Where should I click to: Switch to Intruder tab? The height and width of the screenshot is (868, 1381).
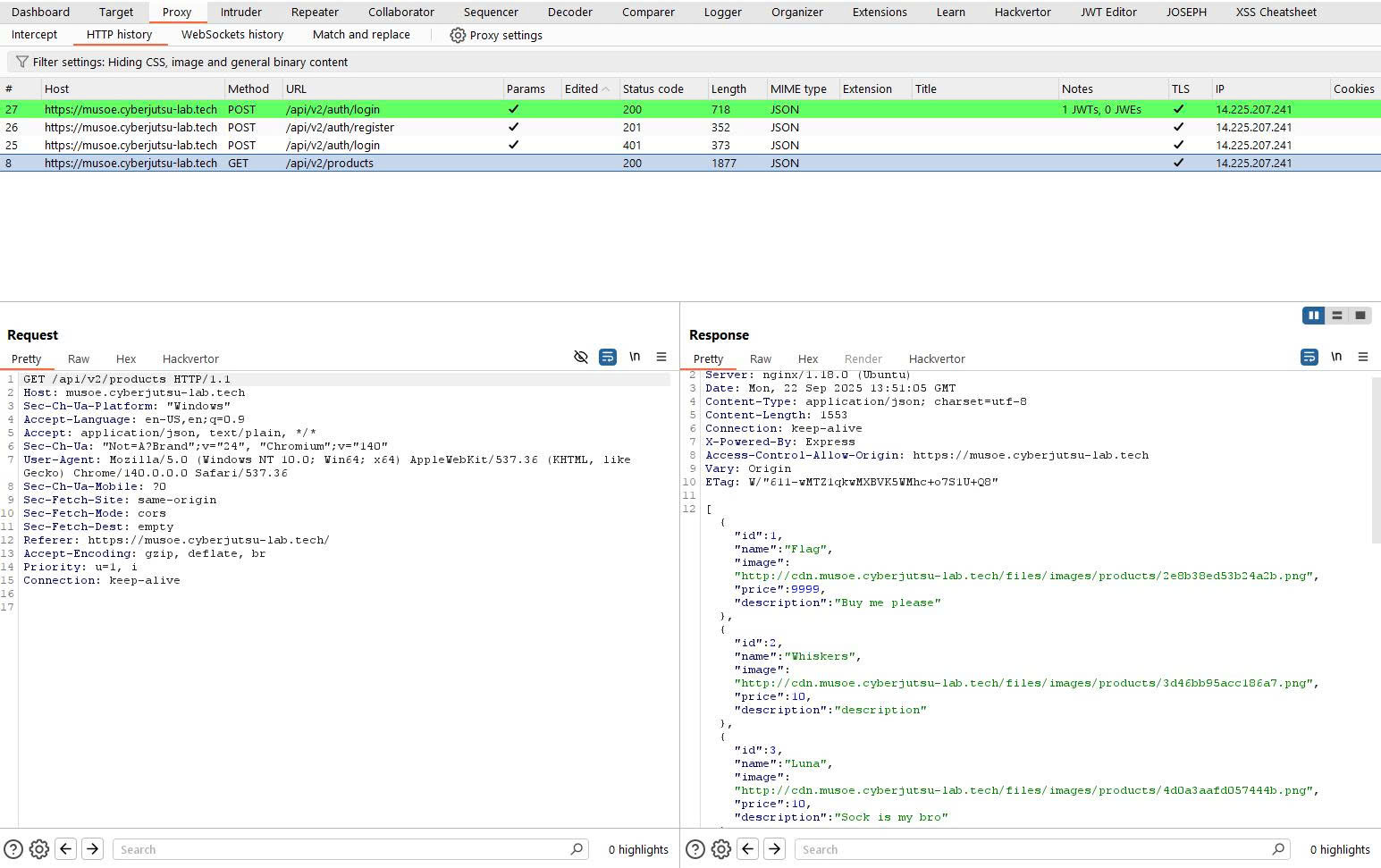click(241, 12)
